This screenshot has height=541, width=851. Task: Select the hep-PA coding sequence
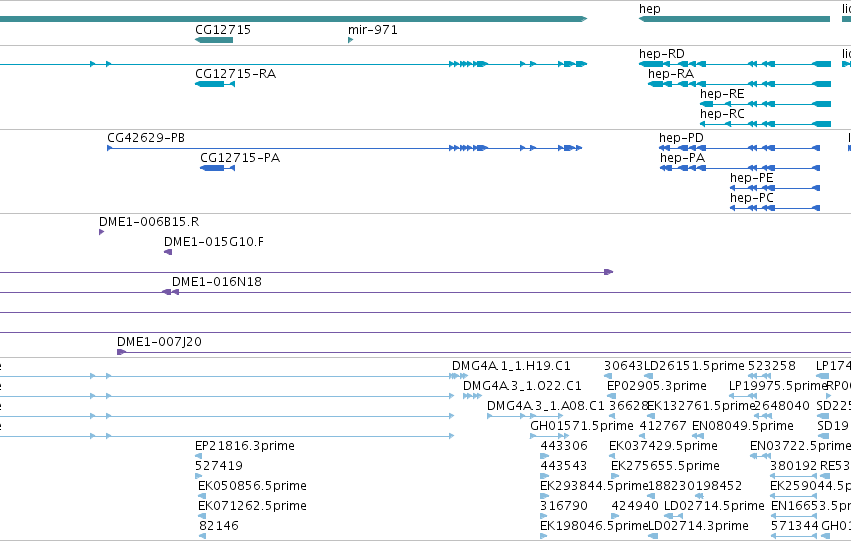[x=740, y=168]
